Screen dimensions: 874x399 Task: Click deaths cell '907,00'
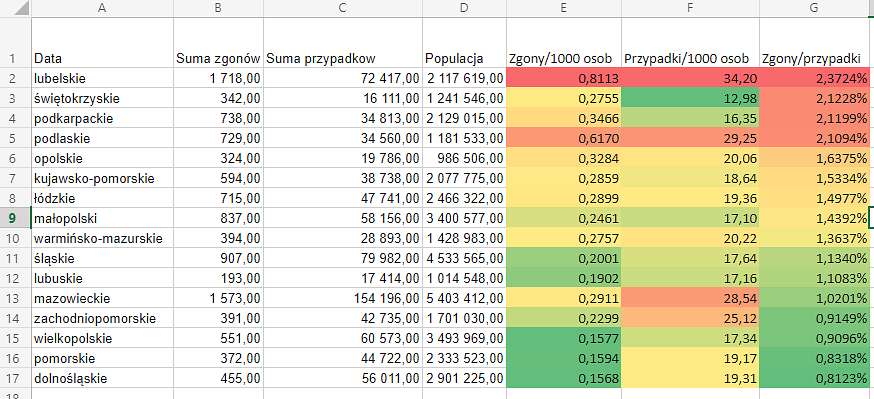[x=218, y=259]
